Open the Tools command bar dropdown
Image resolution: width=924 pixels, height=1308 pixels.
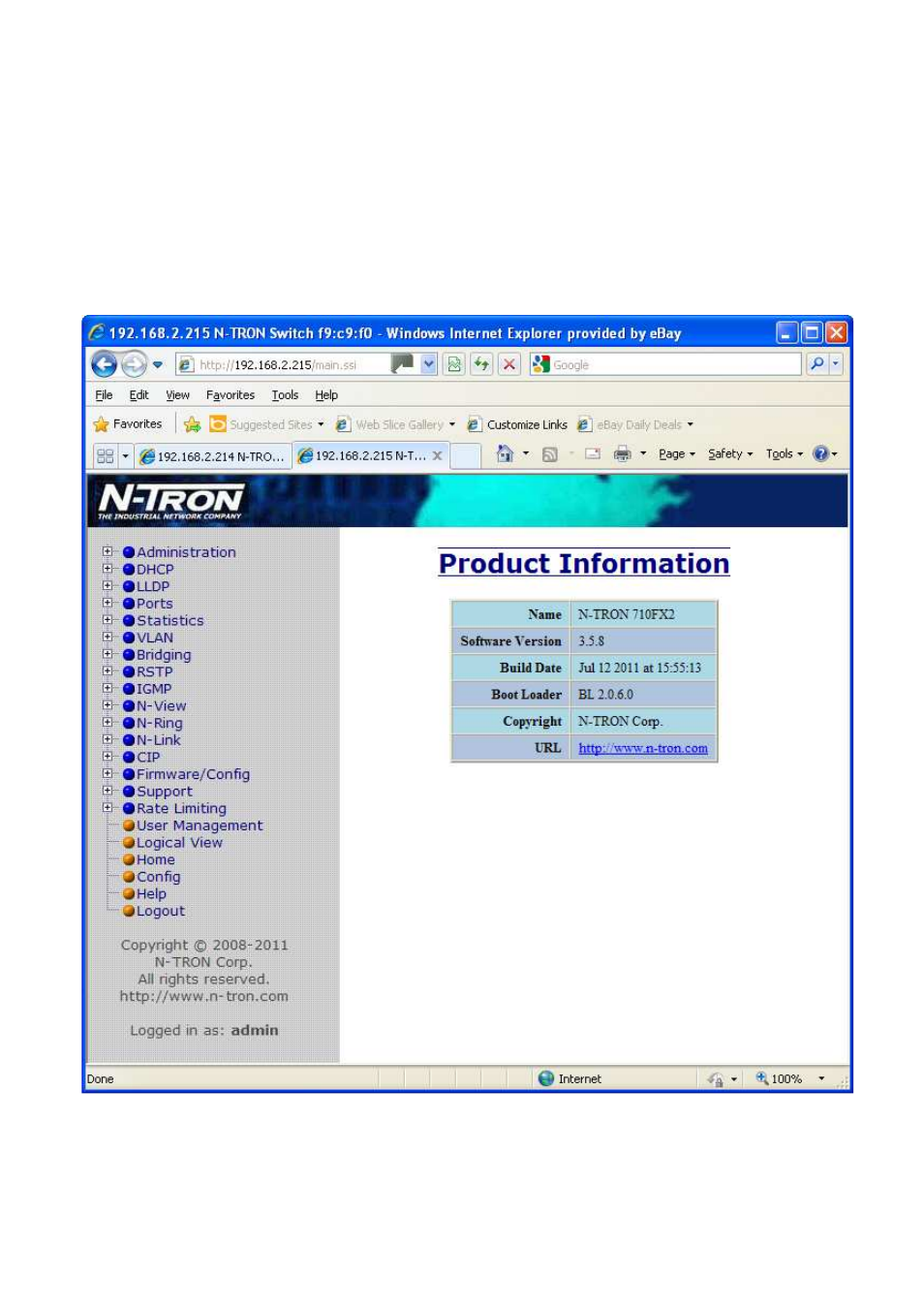784,454
